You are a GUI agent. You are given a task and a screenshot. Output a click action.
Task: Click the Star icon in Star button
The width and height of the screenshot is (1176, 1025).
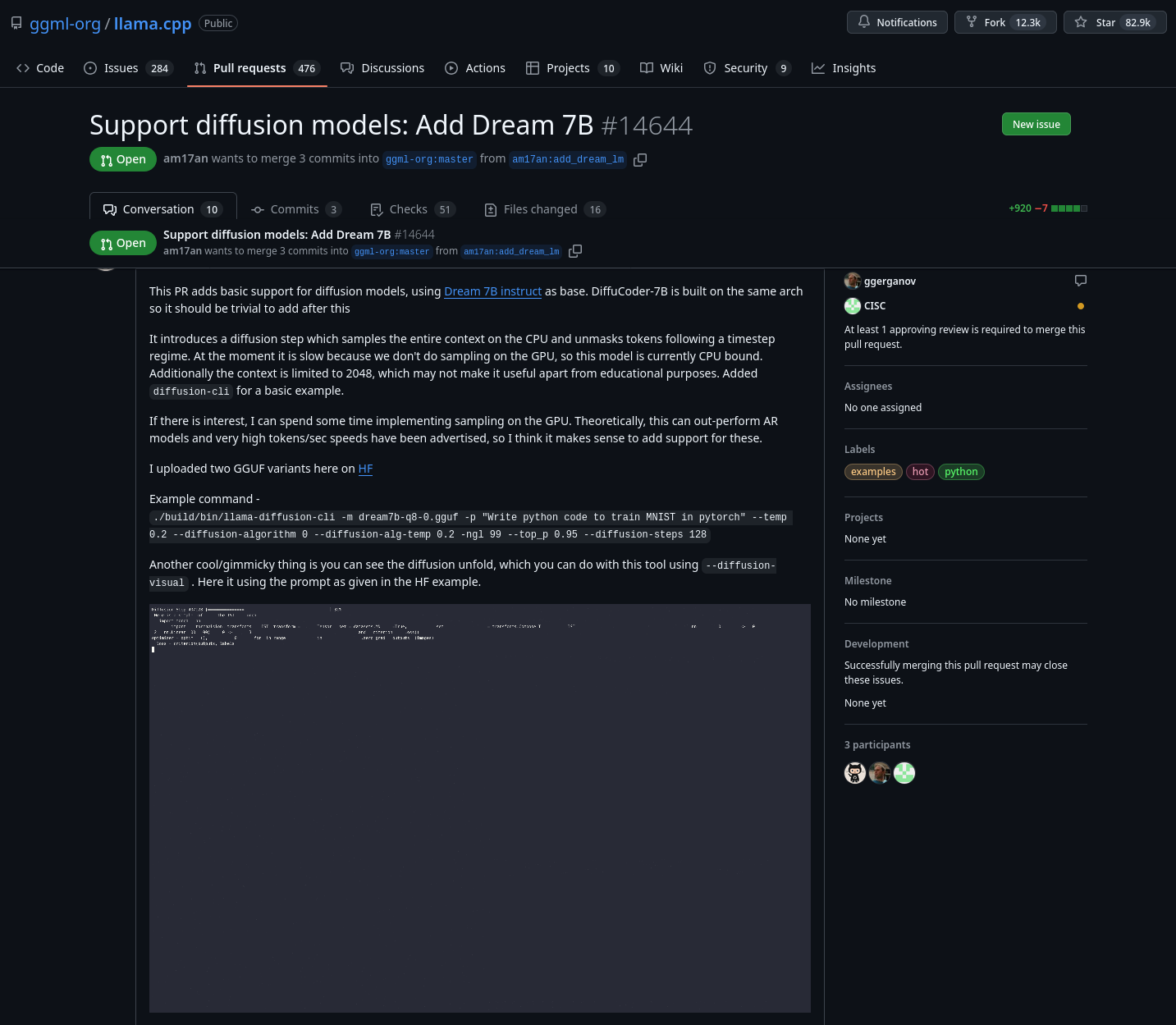pyautogui.click(x=1081, y=22)
